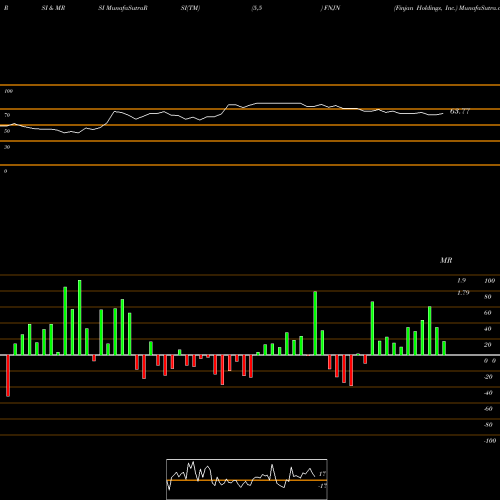The width and height of the screenshot is (500, 500).
Task: Click the MR axis label -20
Action: pyautogui.click(x=488, y=377)
